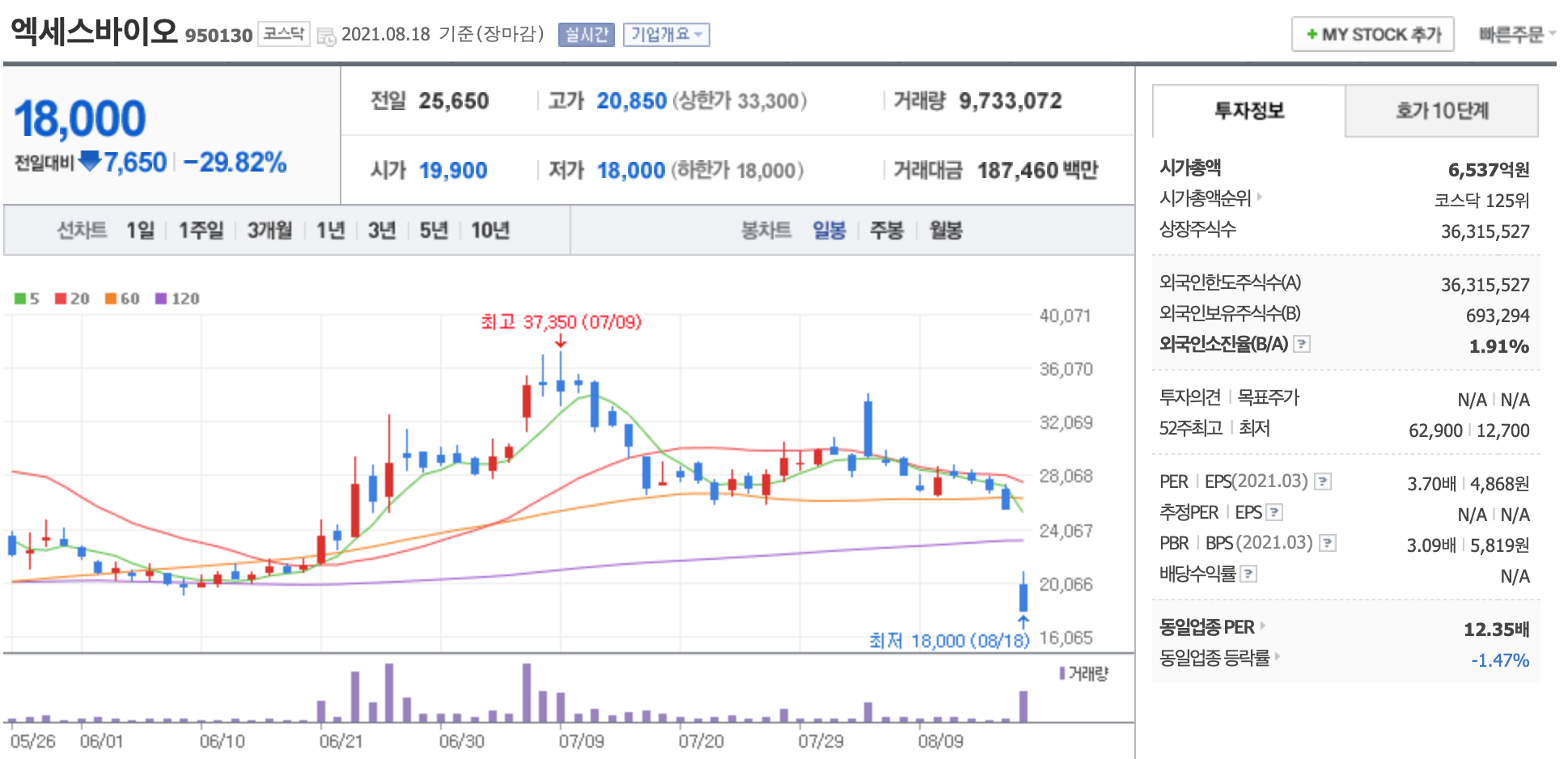
Task: Click the green 5-day moving average swatch
Action: [x=20, y=299]
